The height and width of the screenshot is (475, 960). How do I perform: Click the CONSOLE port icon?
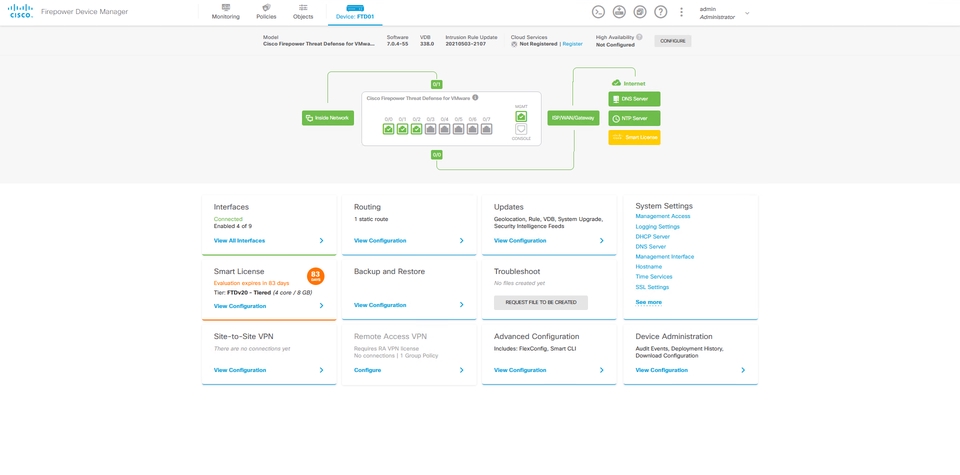coord(521,129)
